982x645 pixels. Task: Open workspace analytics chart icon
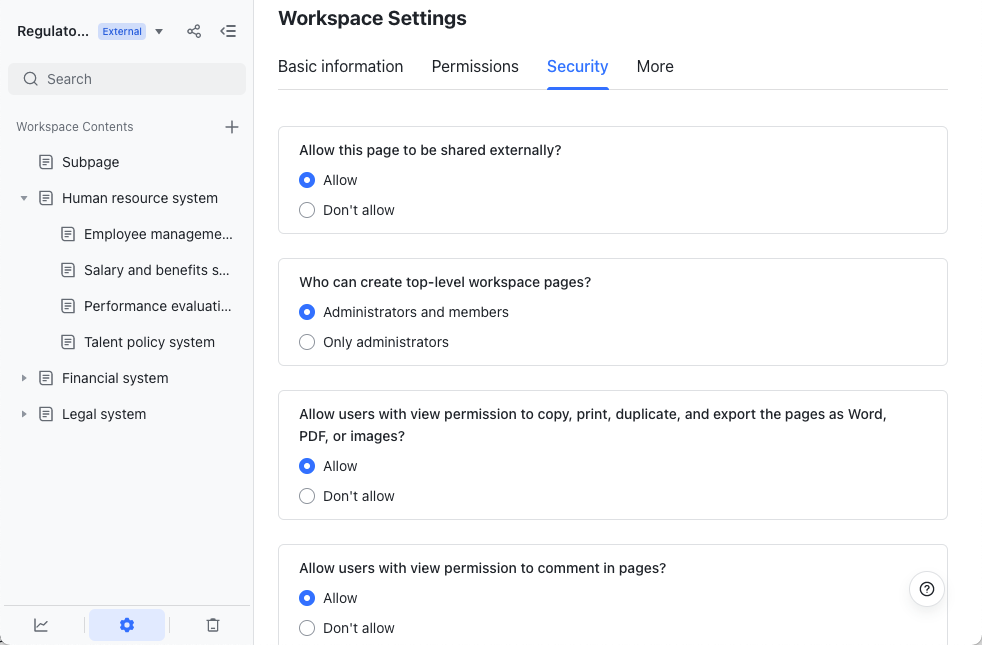tap(41, 625)
